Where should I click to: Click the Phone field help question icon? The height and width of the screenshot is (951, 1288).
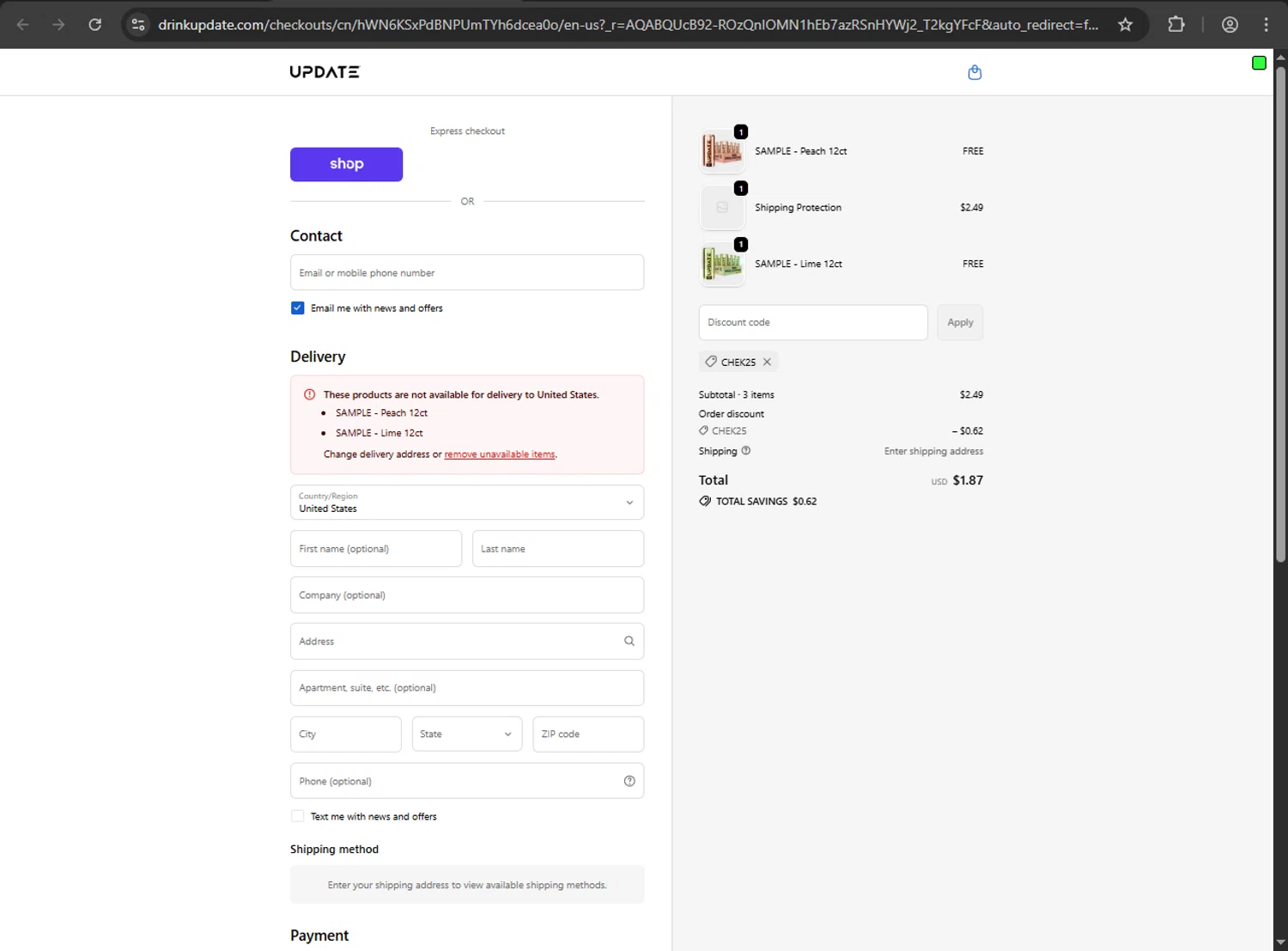629,781
